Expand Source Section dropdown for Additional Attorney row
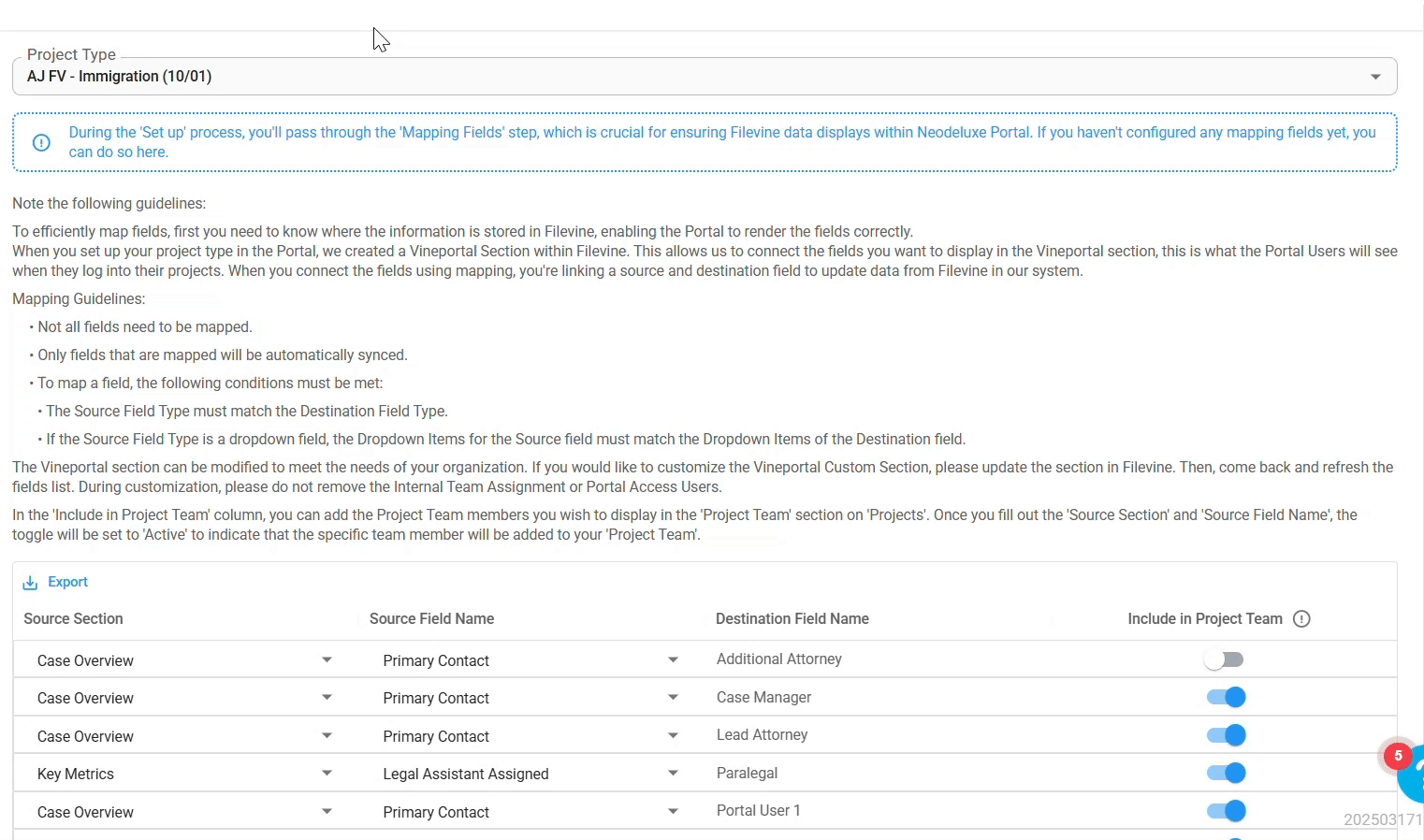1424x840 pixels. pos(184,660)
